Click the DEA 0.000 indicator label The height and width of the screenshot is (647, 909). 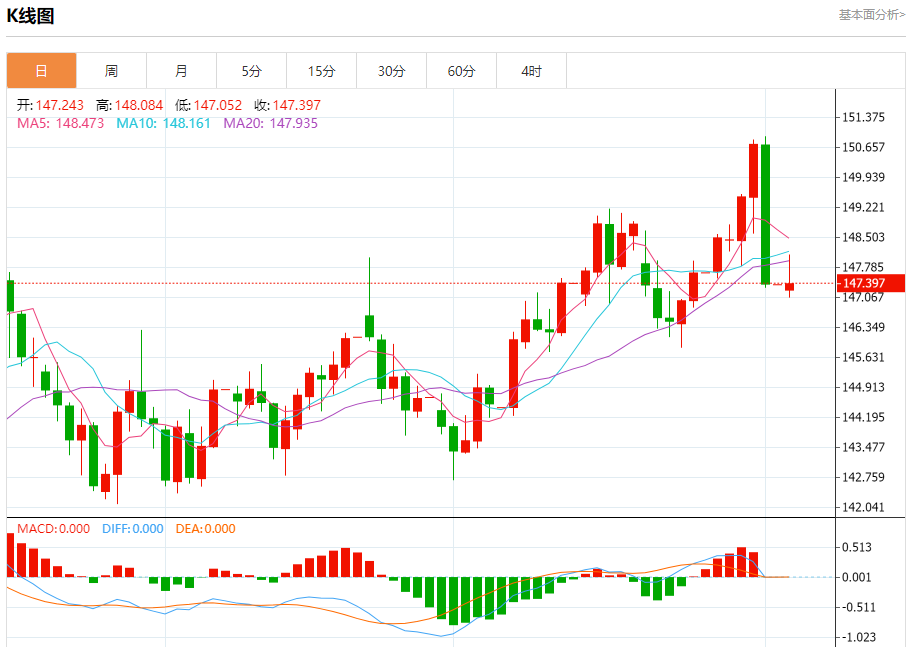click(x=205, y=529)
